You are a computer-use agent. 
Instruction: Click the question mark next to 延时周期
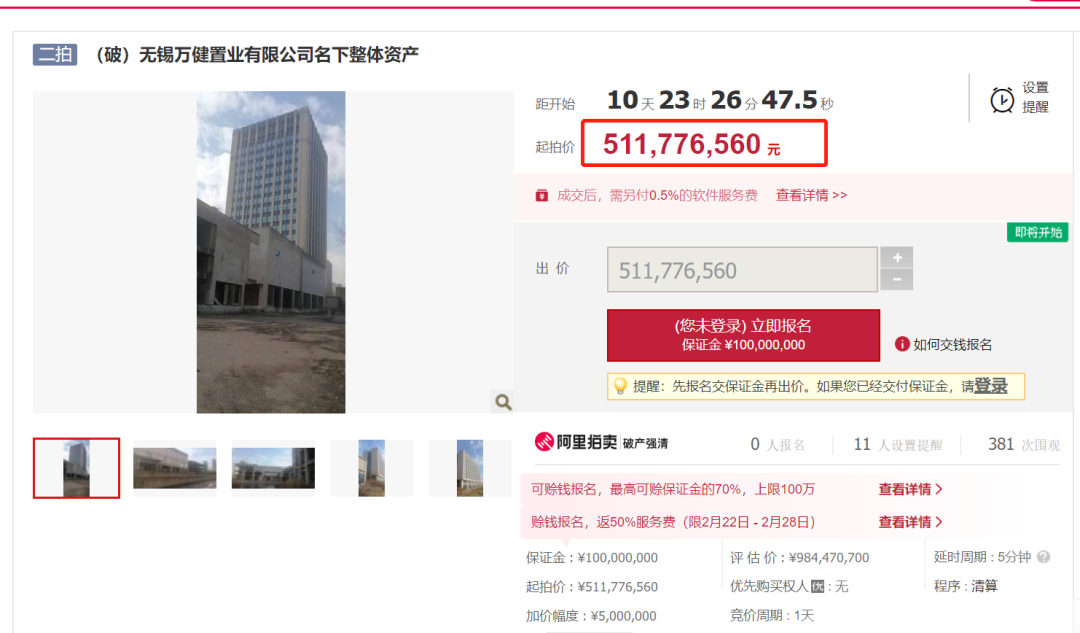1044,557
